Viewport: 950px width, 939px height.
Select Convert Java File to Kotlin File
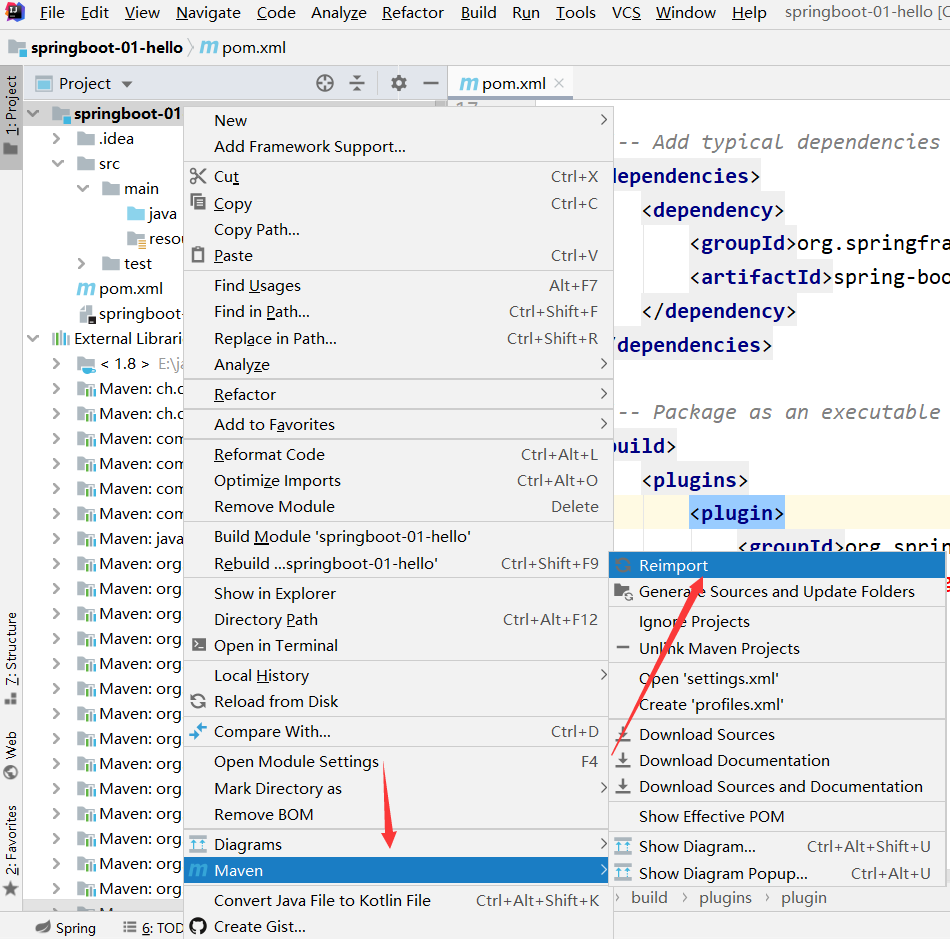point(322,900)
